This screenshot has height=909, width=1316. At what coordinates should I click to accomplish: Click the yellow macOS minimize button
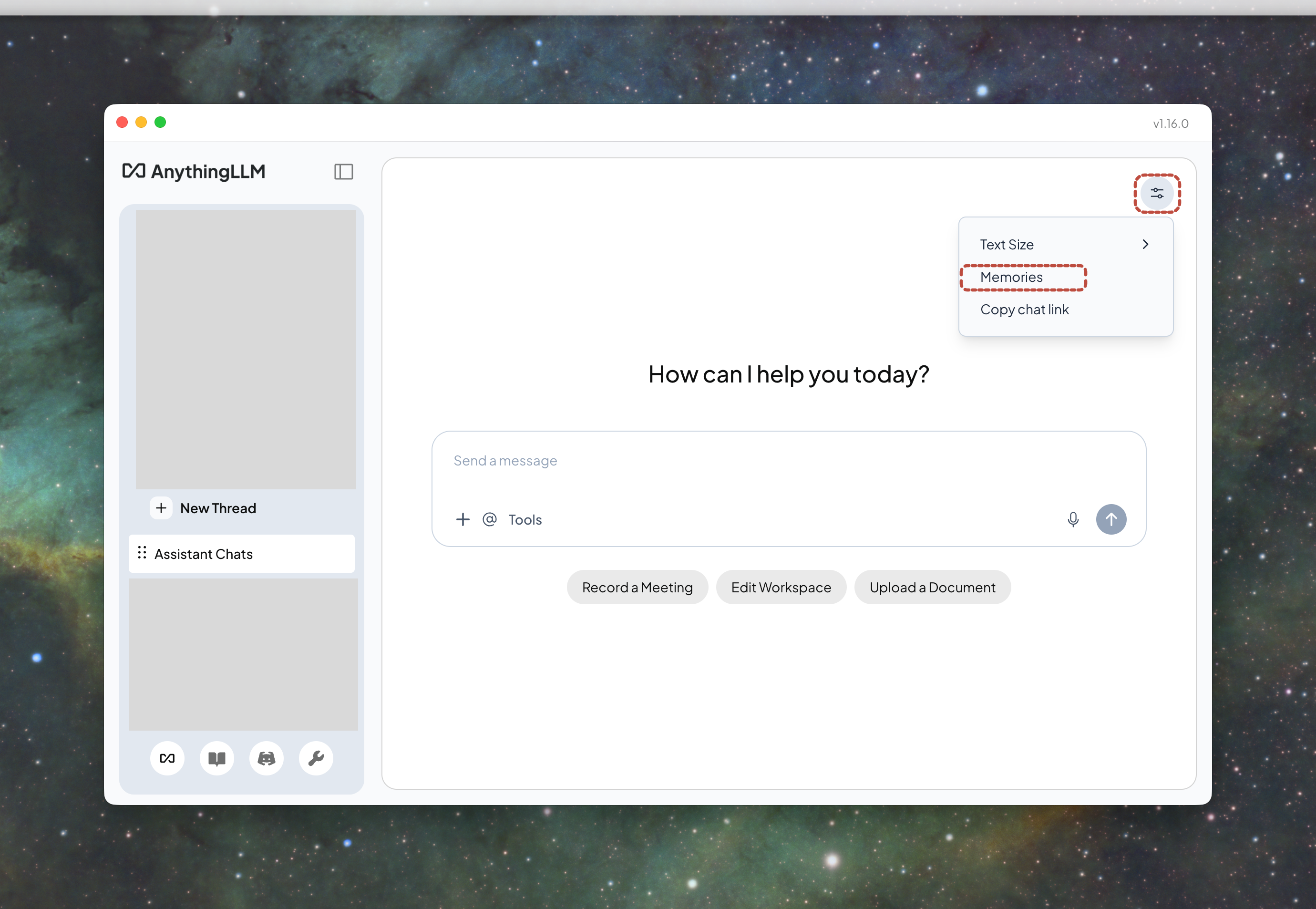[x=141, y=123]
